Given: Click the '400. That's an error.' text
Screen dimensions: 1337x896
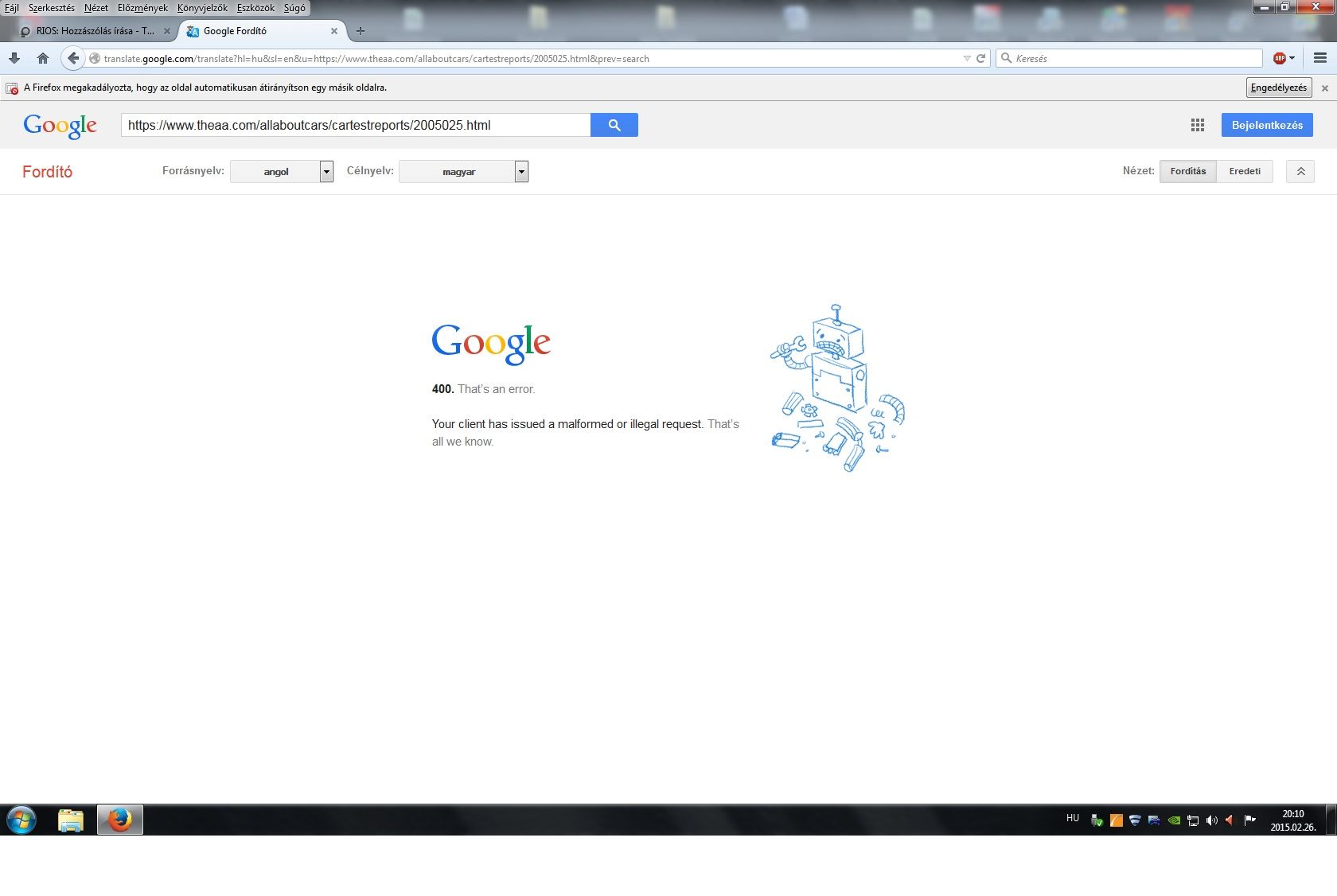Looking at the screenshot, I should (x=484, y=389).
